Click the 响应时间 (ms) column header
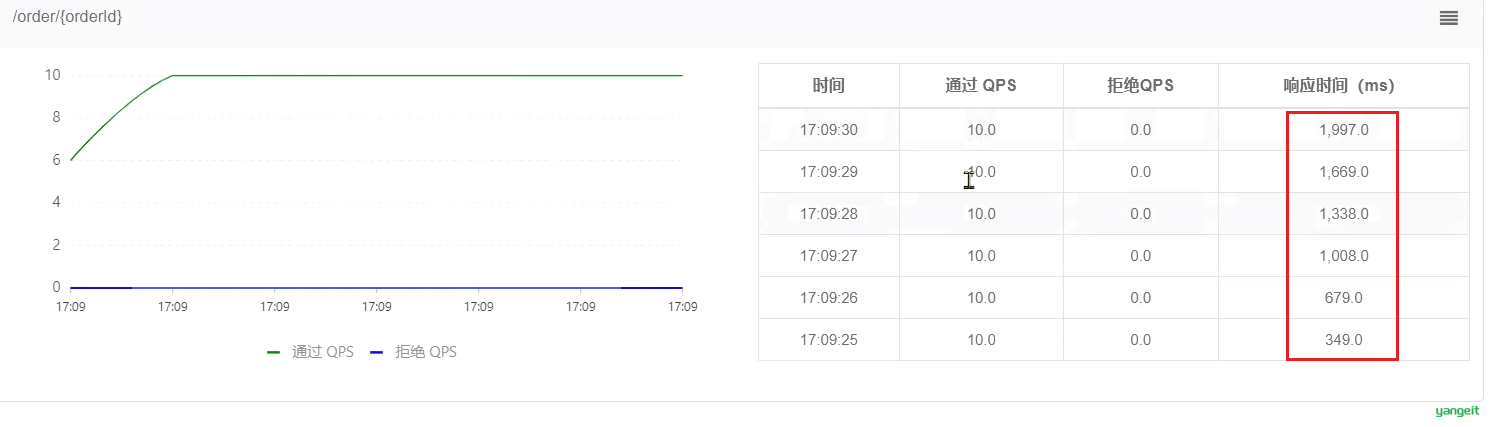 [x=1343, y=86]
